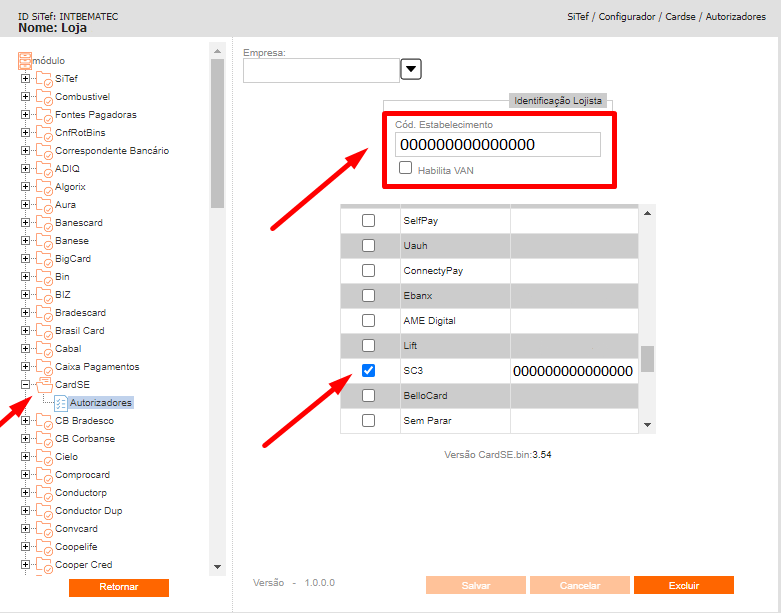Open the Empresa dropdown arrow

tap(411, 69)
